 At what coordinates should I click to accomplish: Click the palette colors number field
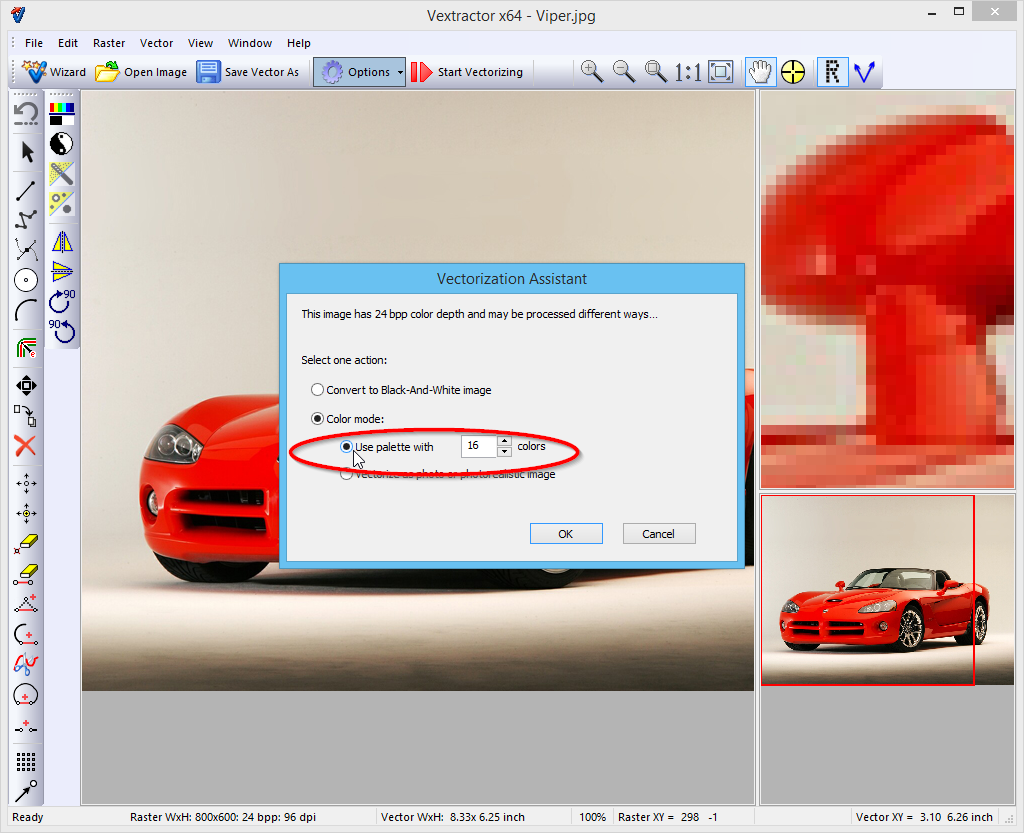pos(478,447)
